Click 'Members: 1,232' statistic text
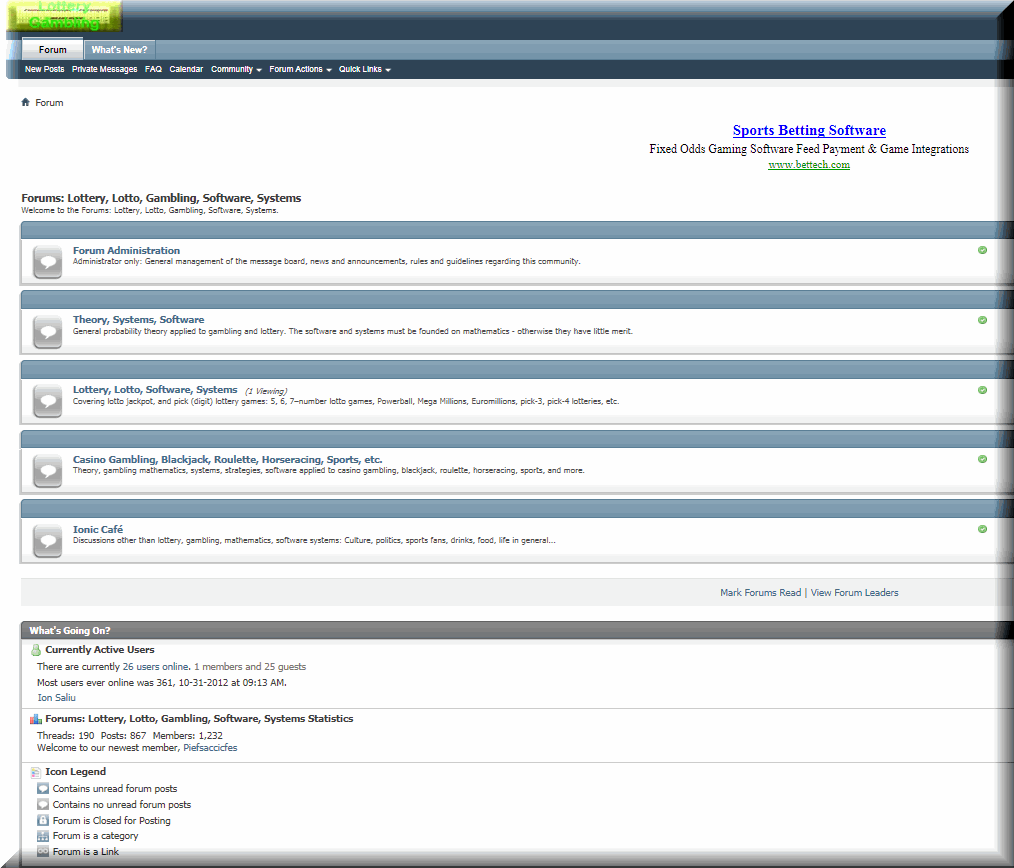 click(188, 736)
